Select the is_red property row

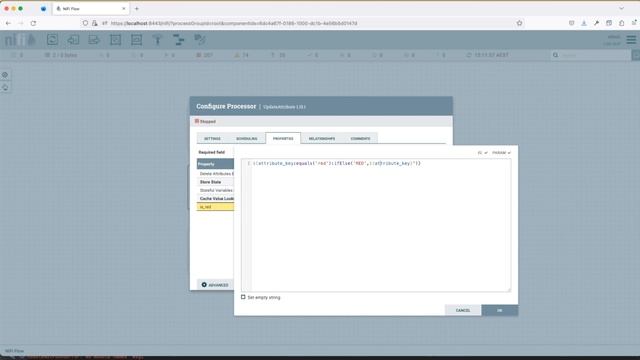215,207
